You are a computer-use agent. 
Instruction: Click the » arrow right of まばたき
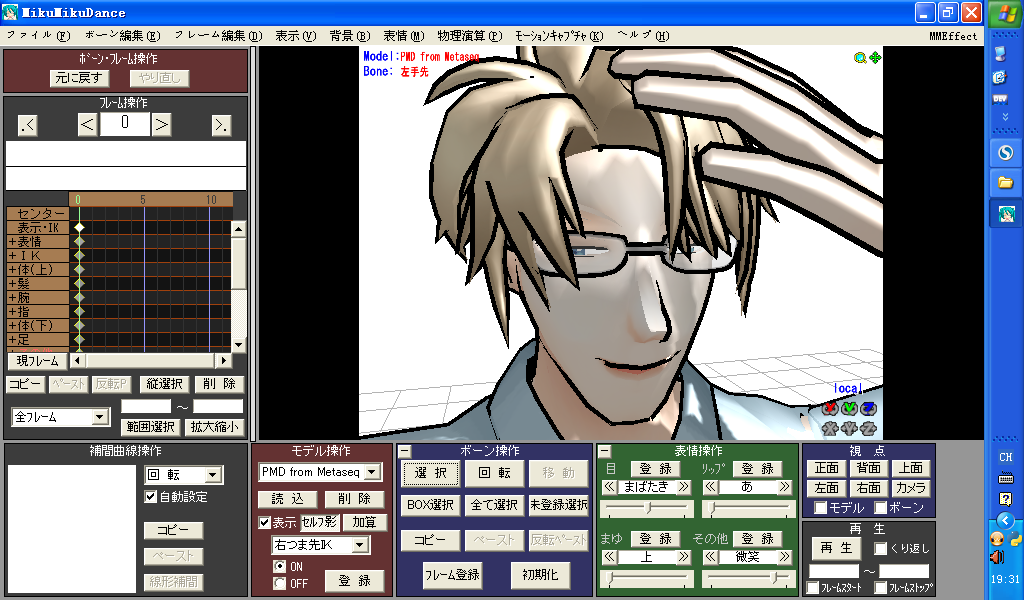click(683, 487)
